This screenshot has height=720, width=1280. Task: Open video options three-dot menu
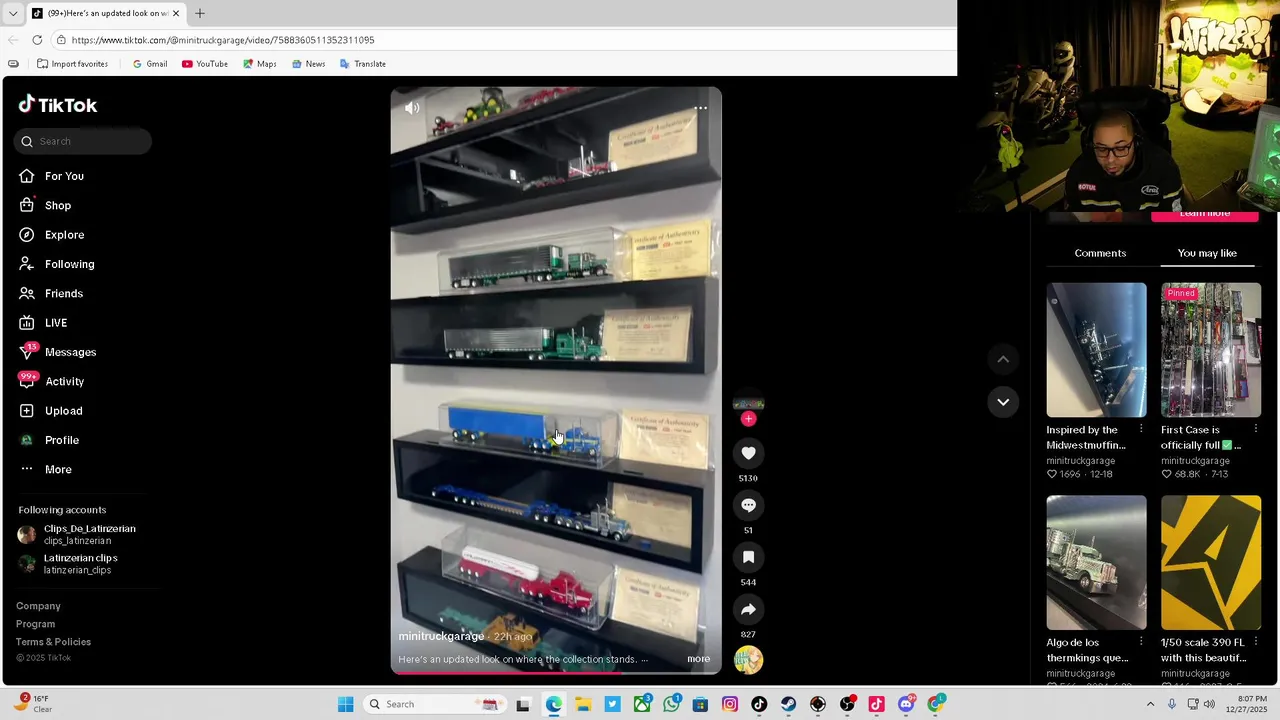click(x=701, y=108)
